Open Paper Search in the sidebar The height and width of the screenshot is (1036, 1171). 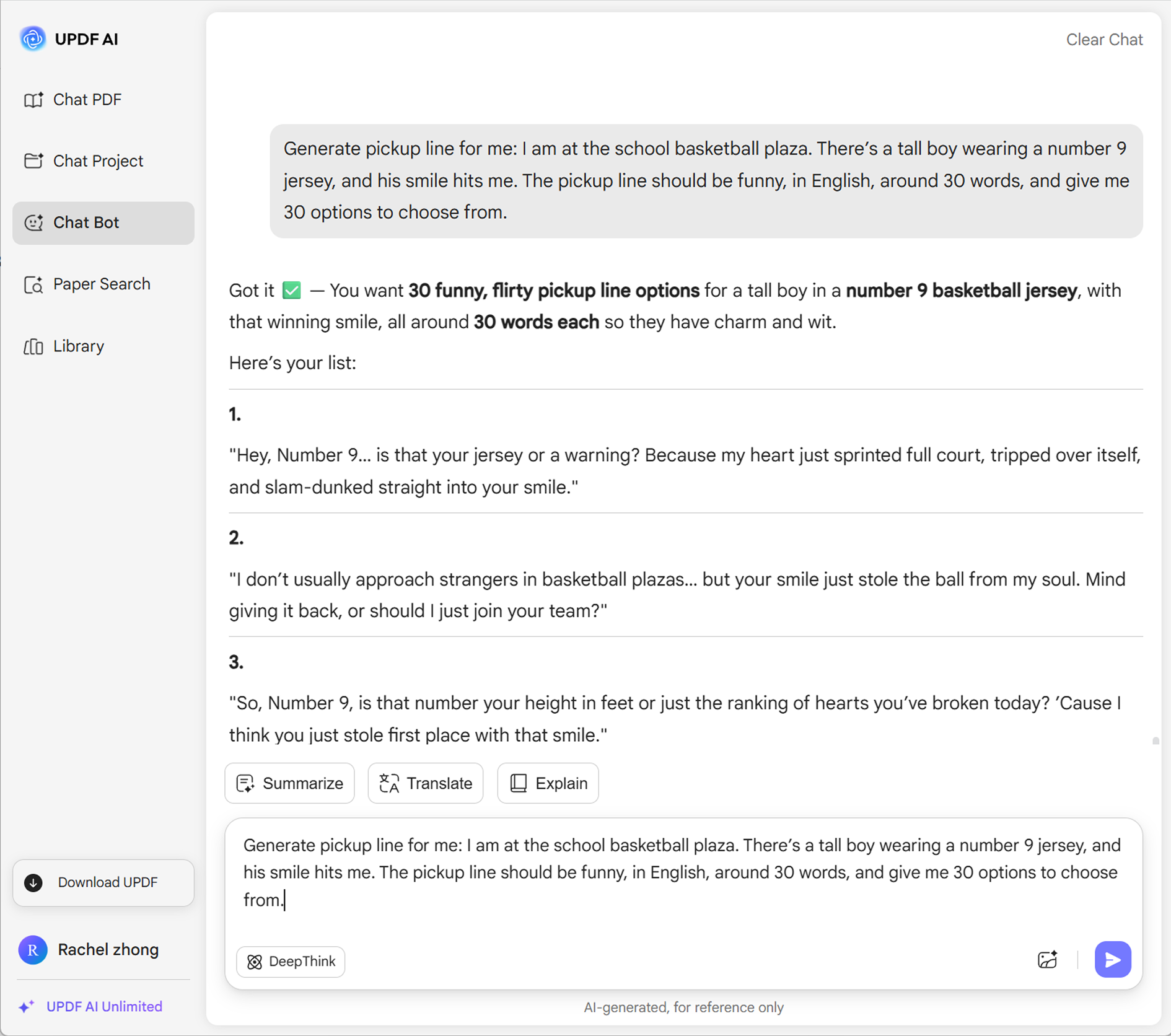coord(103,284)
